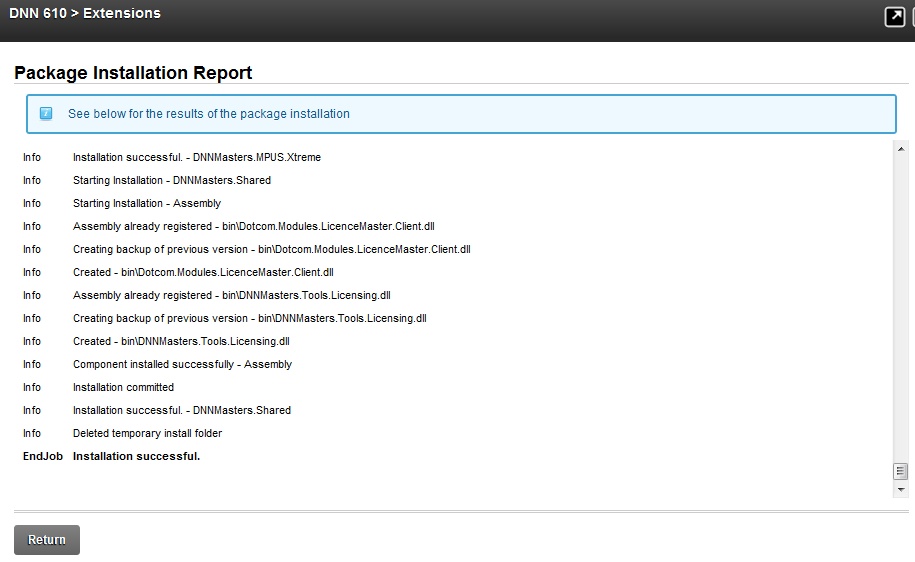Click the 'Package Installation Report' heading
915x562 pixels.
click(x=133, y=73)
